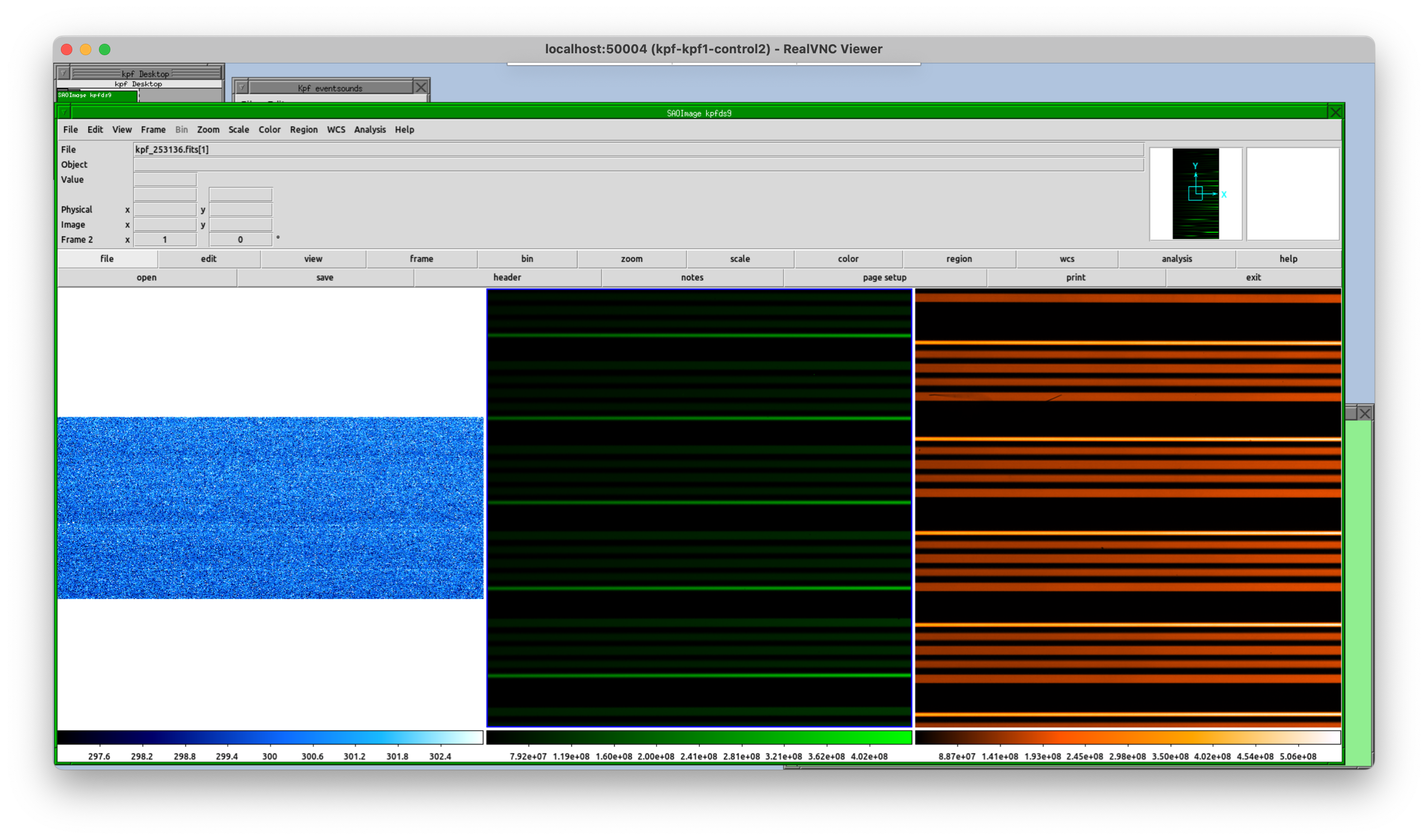Click macOS green zoom button of VNC Viewer
Screen dimensions: 1428x840
pos(105,49)
